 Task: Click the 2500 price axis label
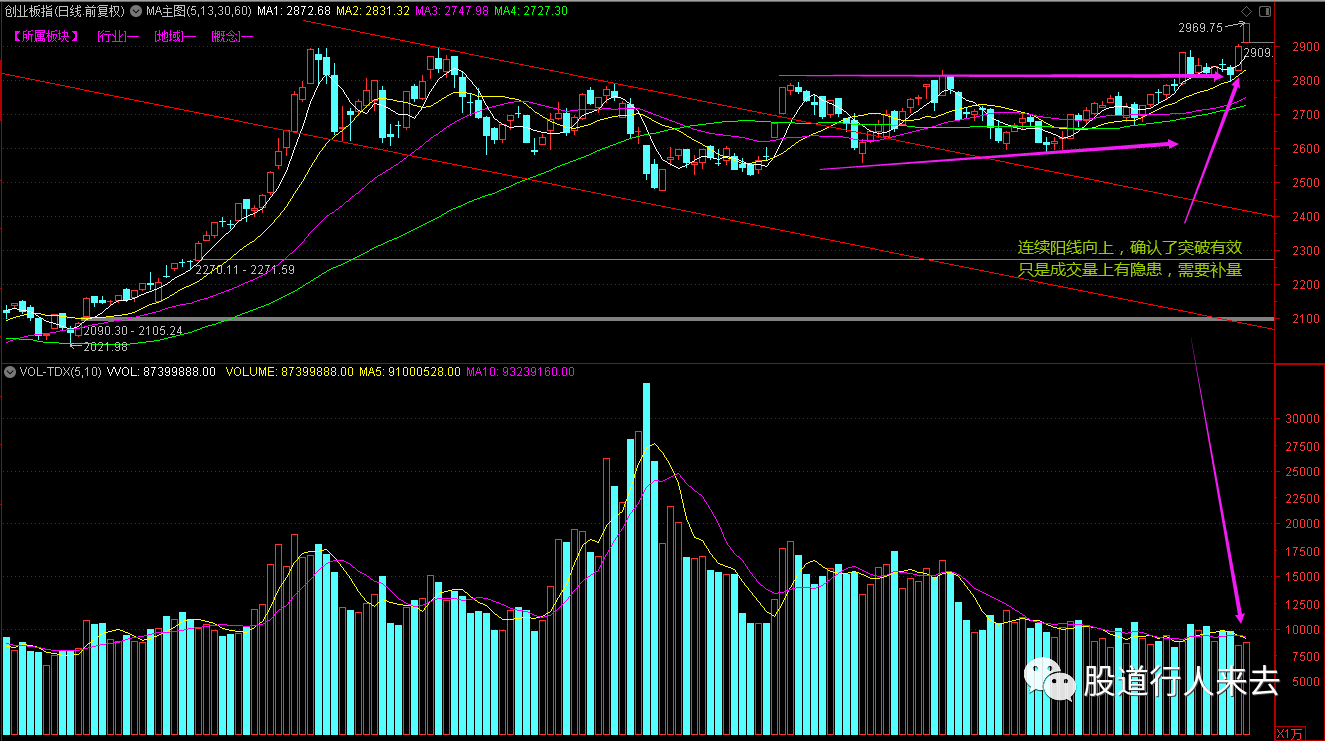coord(1305,183)
